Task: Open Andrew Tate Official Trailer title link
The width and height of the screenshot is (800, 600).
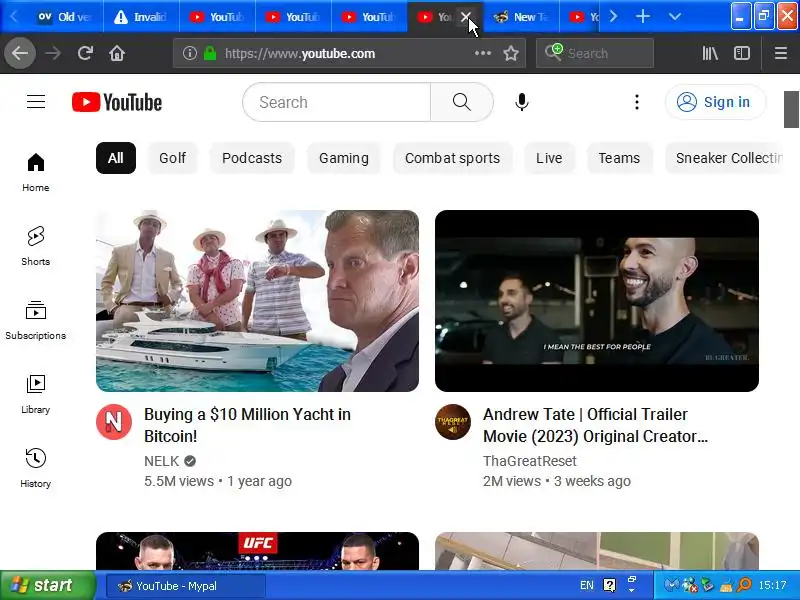Action: point(595,425)
